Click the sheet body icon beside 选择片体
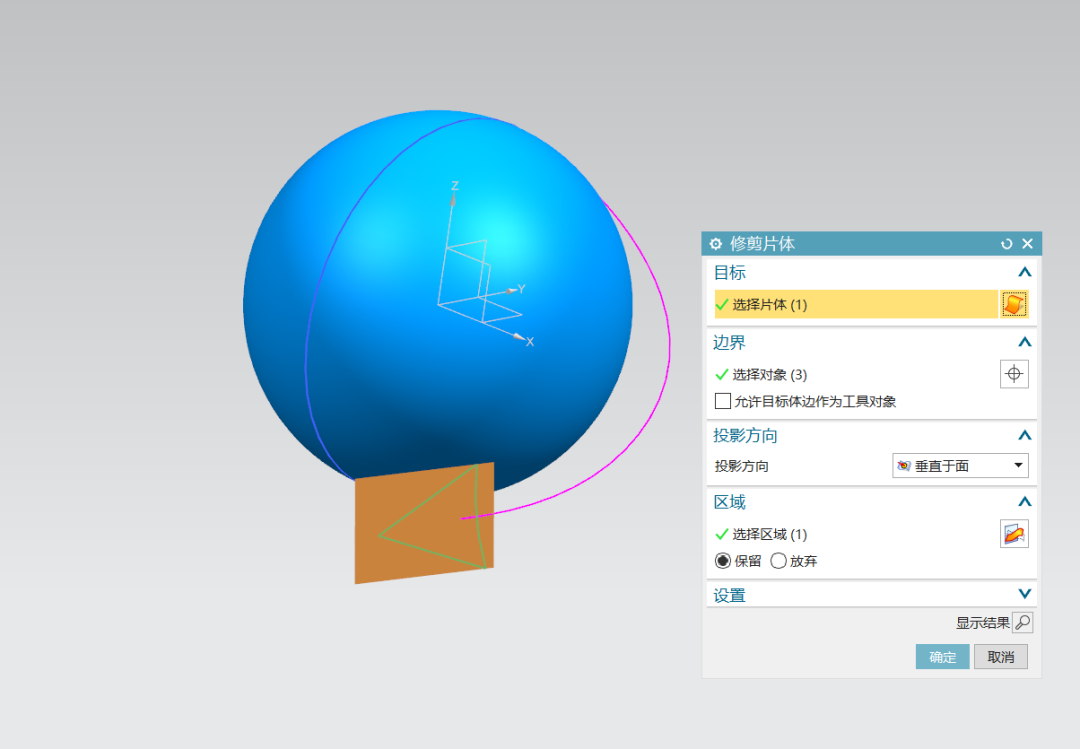The width and height of the screenshot is (1080, 749). click(1015, 303)
